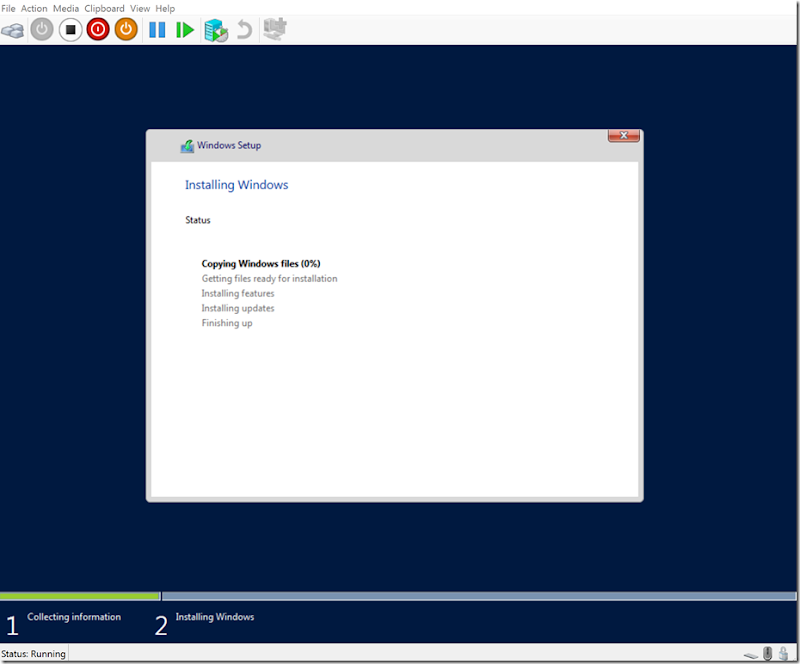This screenshot has height=664, width=800.
Task: Click the Revert undo arrow icon
Action: pos(244,30)
